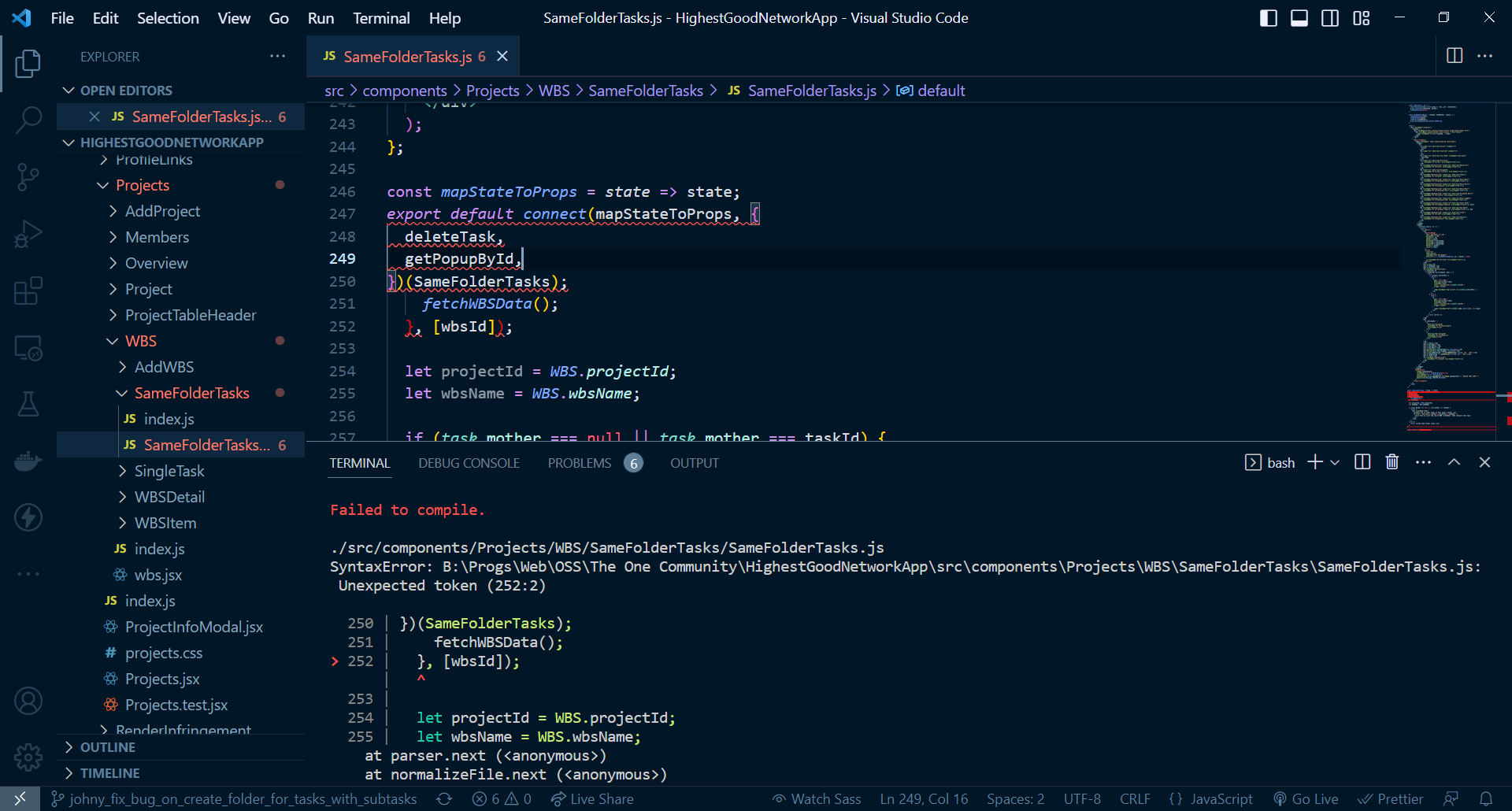Image resolution: width=1512 pixels, height=811 pixels.
Task: Open Explorer Views and More Actions ellipsis
Action: click(x=277, y=56)
